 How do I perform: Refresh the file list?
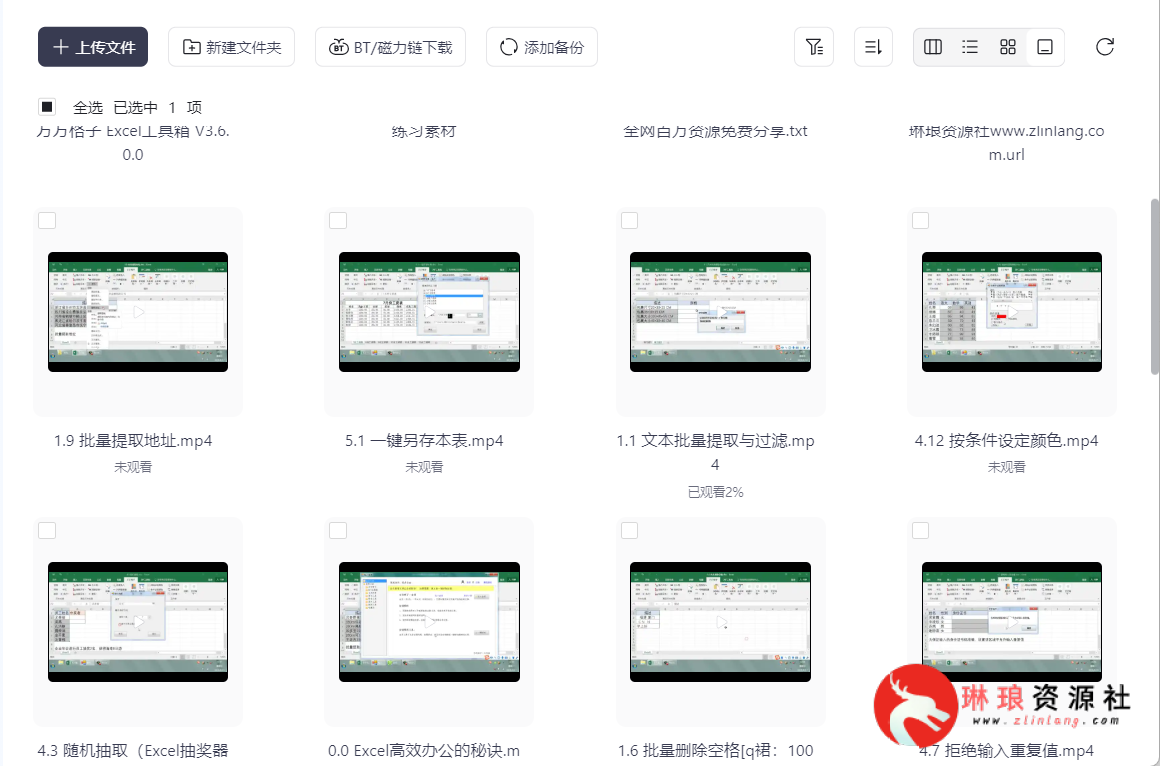tap(1105, 47)
